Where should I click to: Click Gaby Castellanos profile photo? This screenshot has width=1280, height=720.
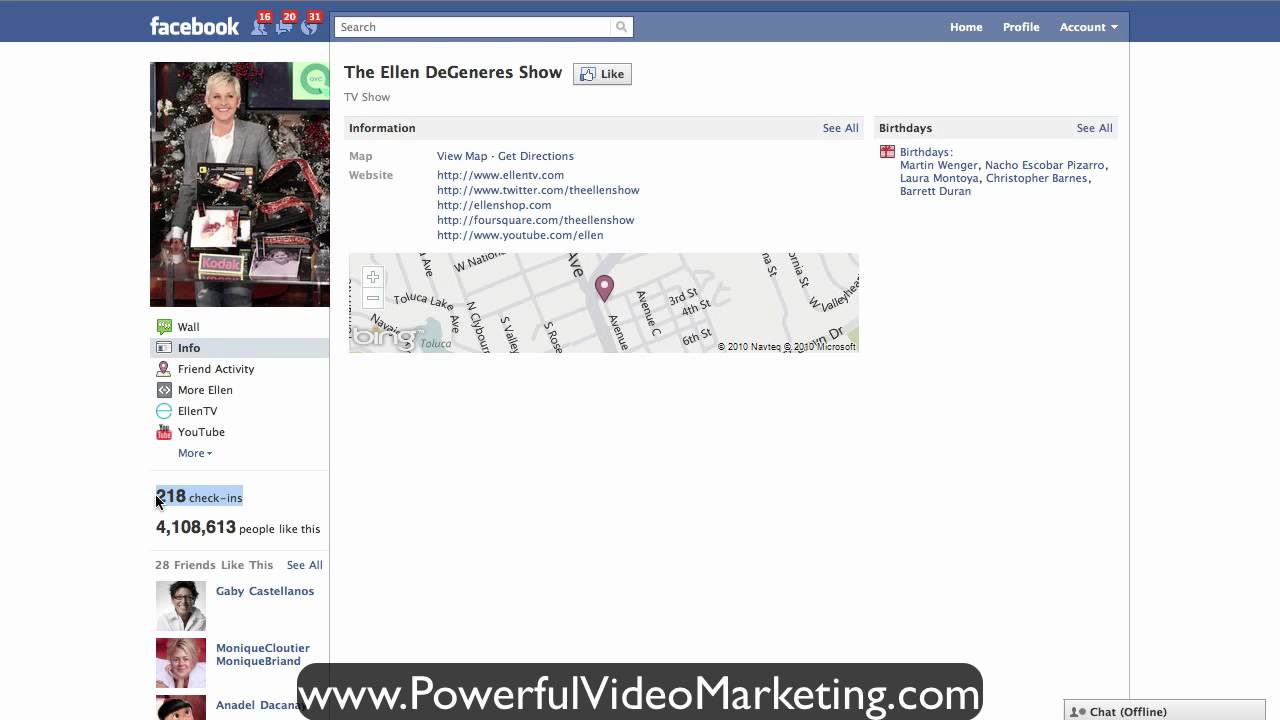[x=181, y=606]
